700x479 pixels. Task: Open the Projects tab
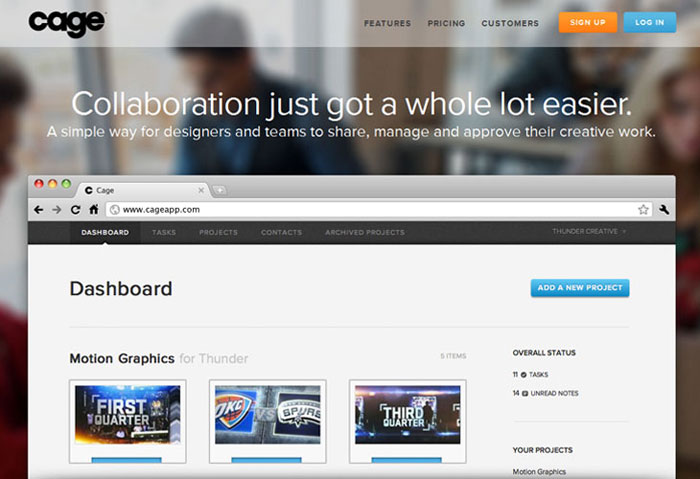point(218,233)
